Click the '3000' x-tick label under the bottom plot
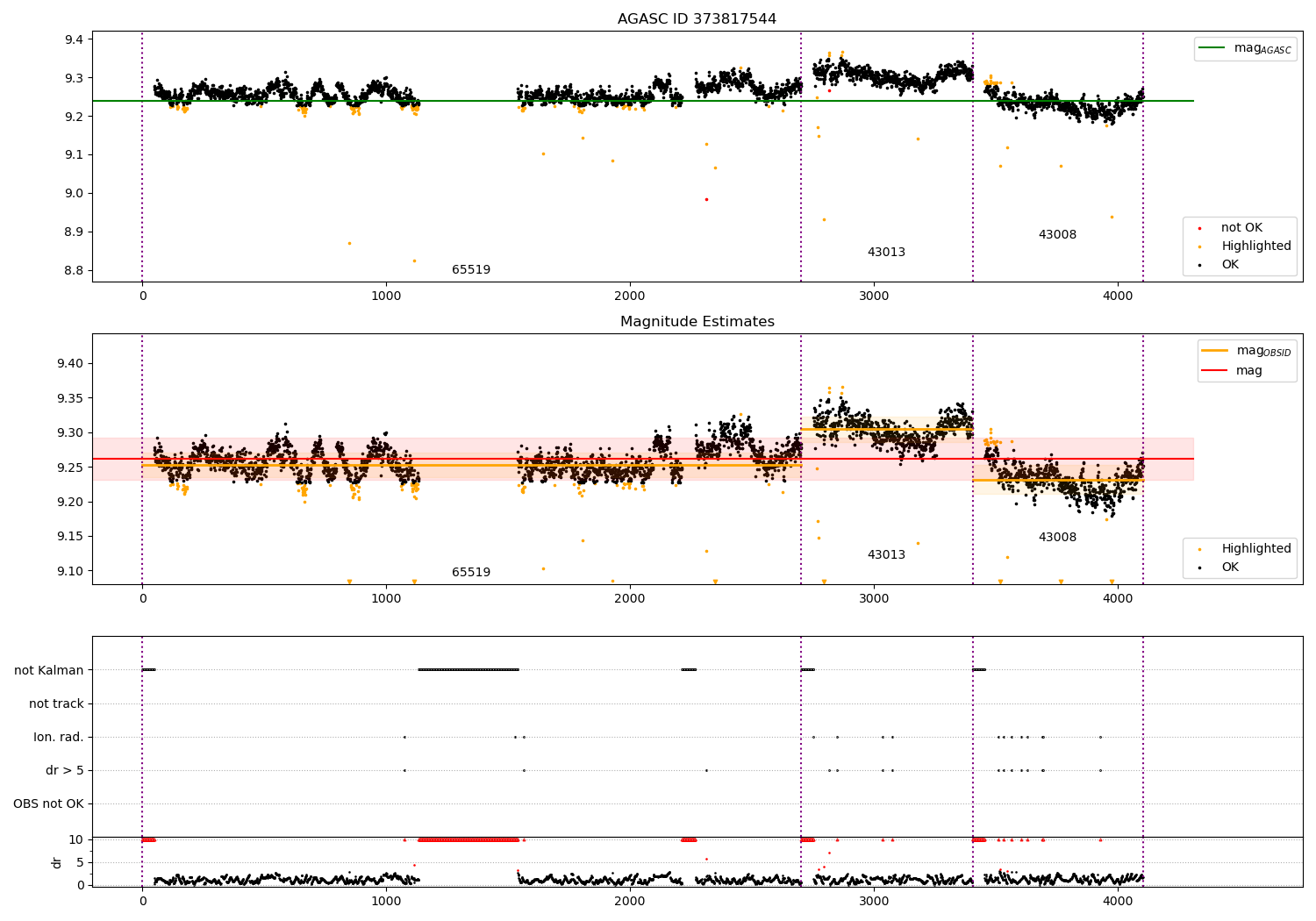The height and width of the screenshot is (921, 1316). tap(874, 901)
